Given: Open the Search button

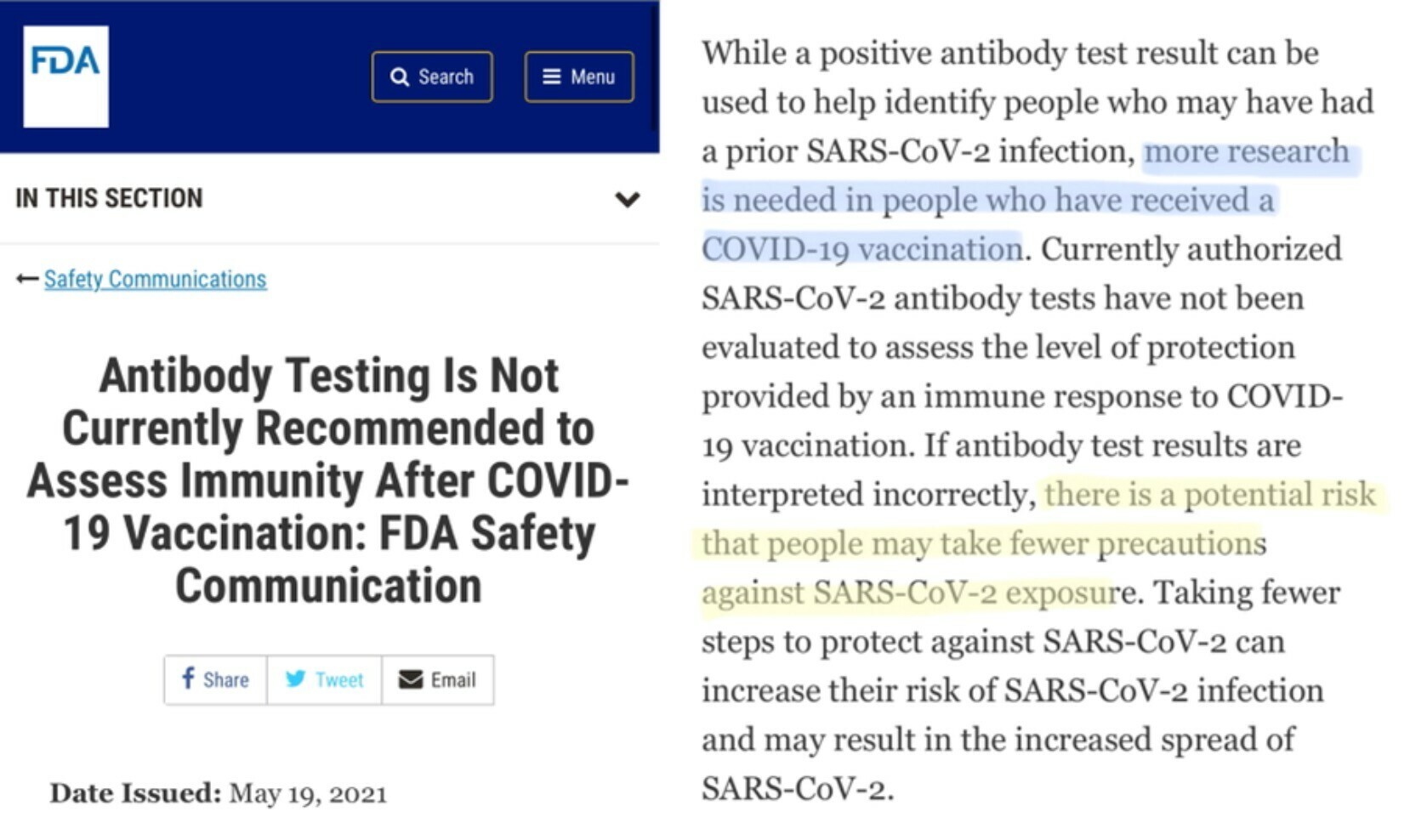Looking at the screenshot, I should click(432, 77).
